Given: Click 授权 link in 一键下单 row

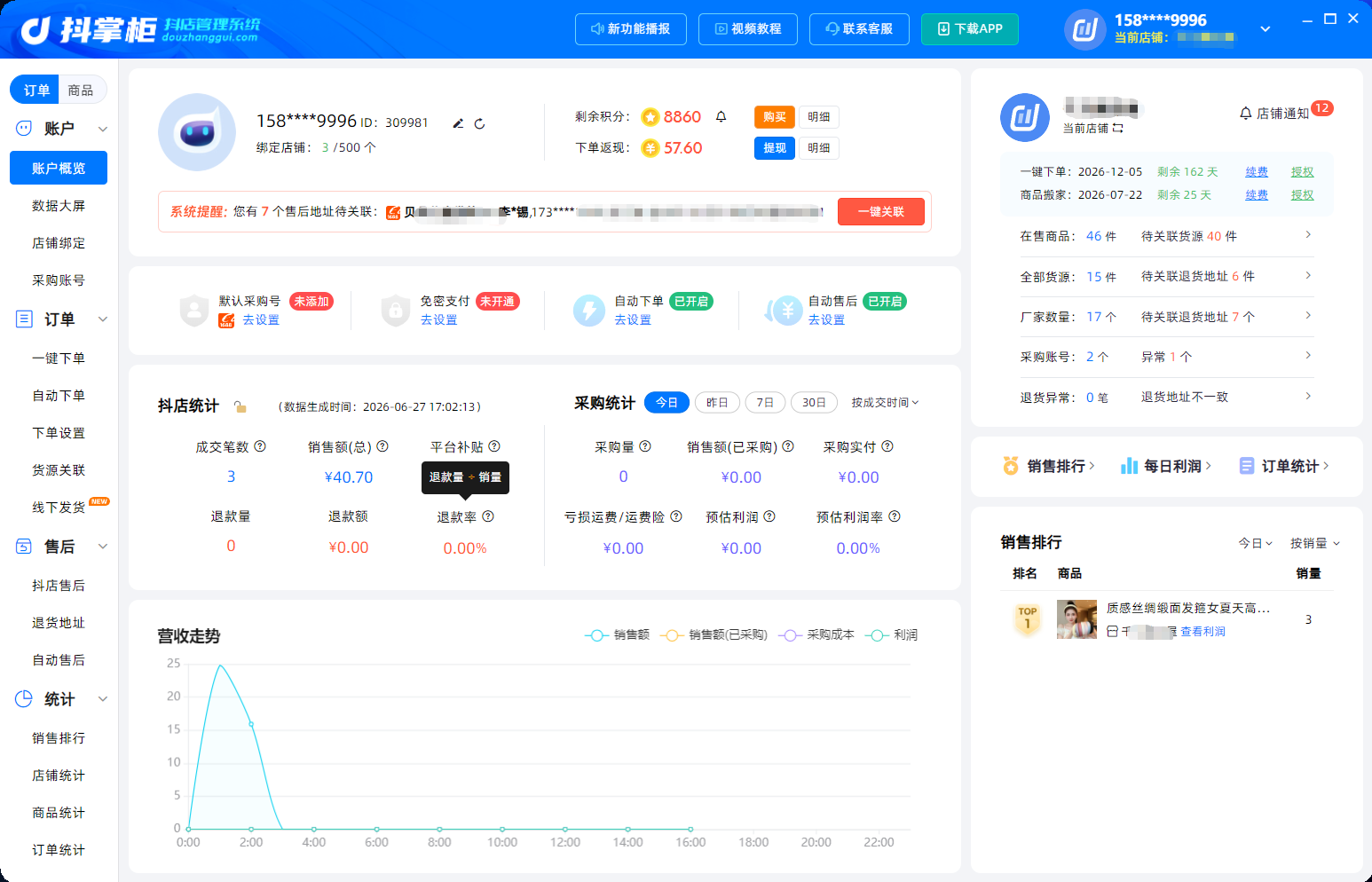Looking at the screenshot, I should click(1302, 172).
